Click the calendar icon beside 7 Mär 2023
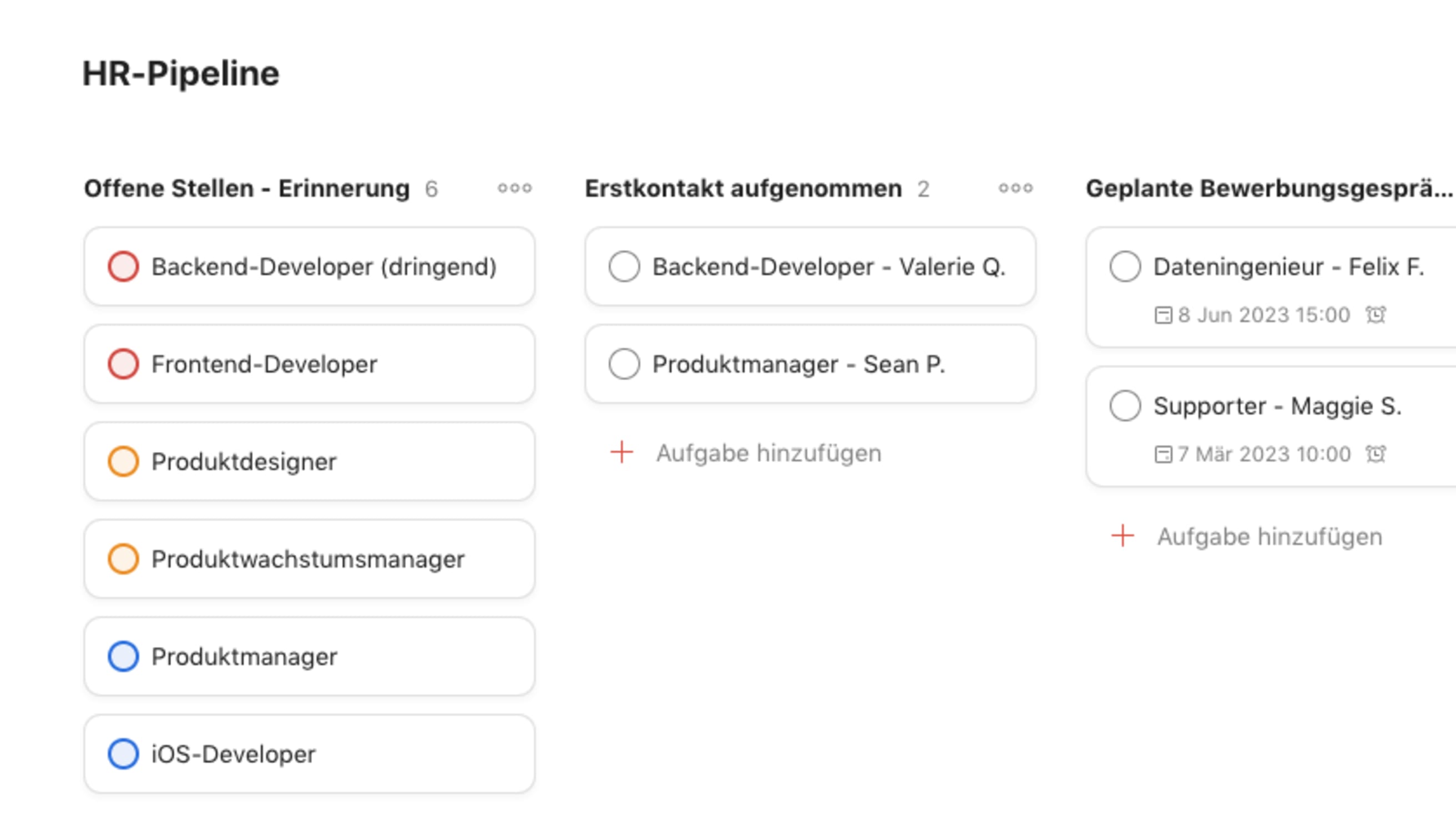Screen dimensions: 1456x820 pos(1165,454)
